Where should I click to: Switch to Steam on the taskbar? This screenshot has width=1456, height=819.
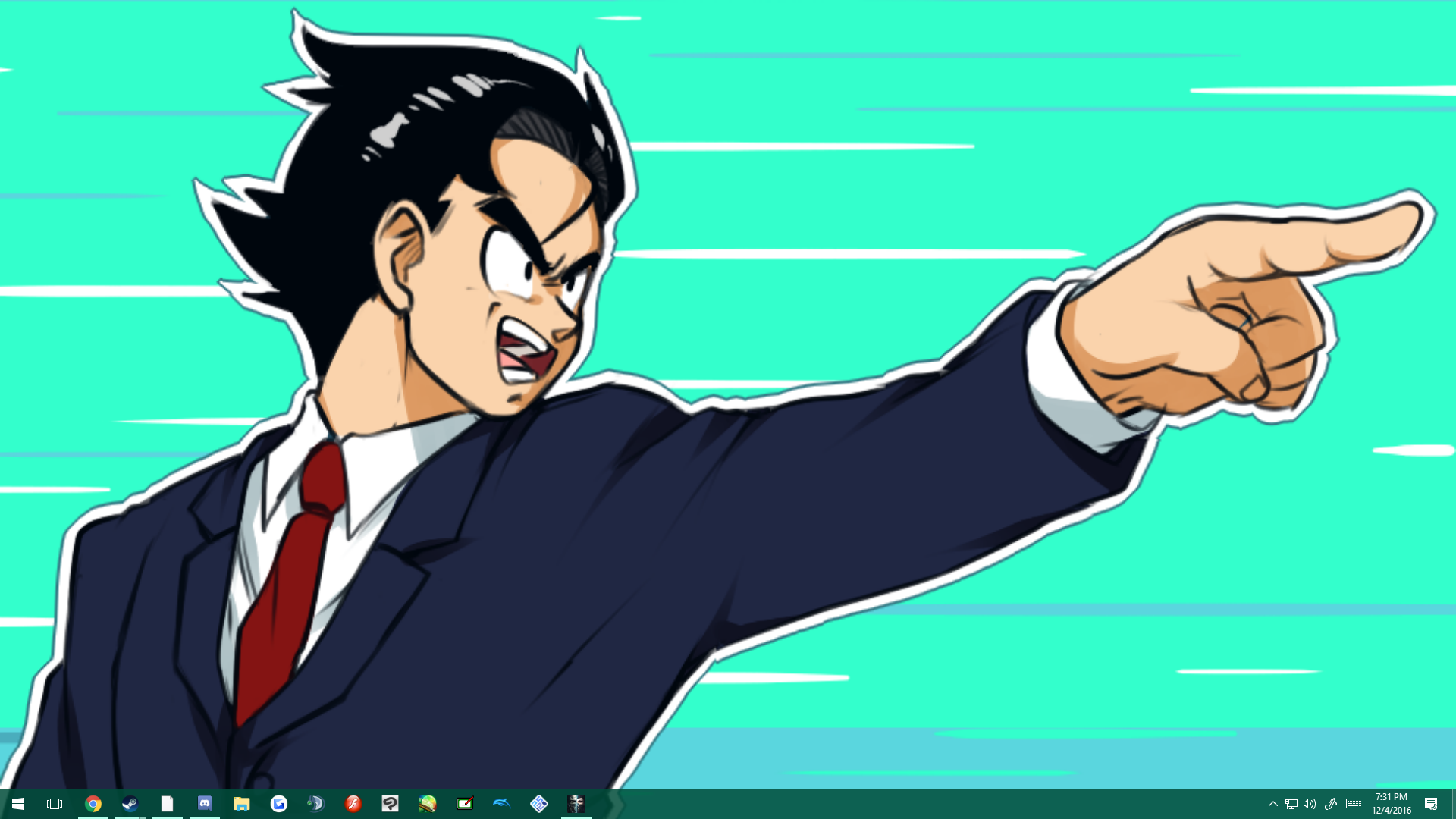[130, 804]
